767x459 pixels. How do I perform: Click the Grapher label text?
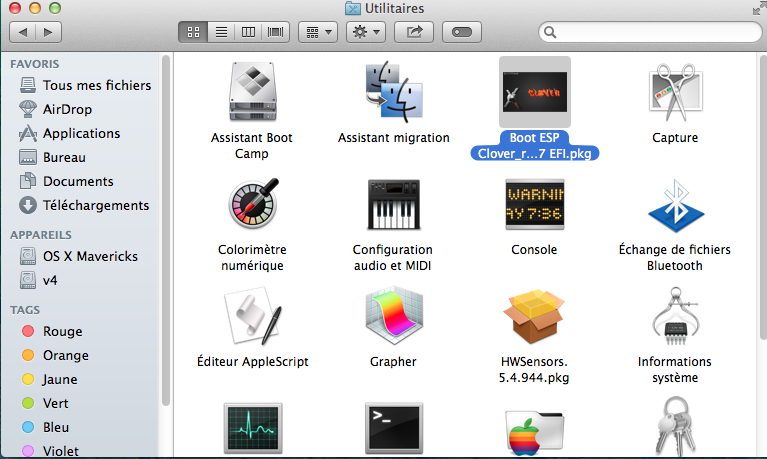(393, 362)
